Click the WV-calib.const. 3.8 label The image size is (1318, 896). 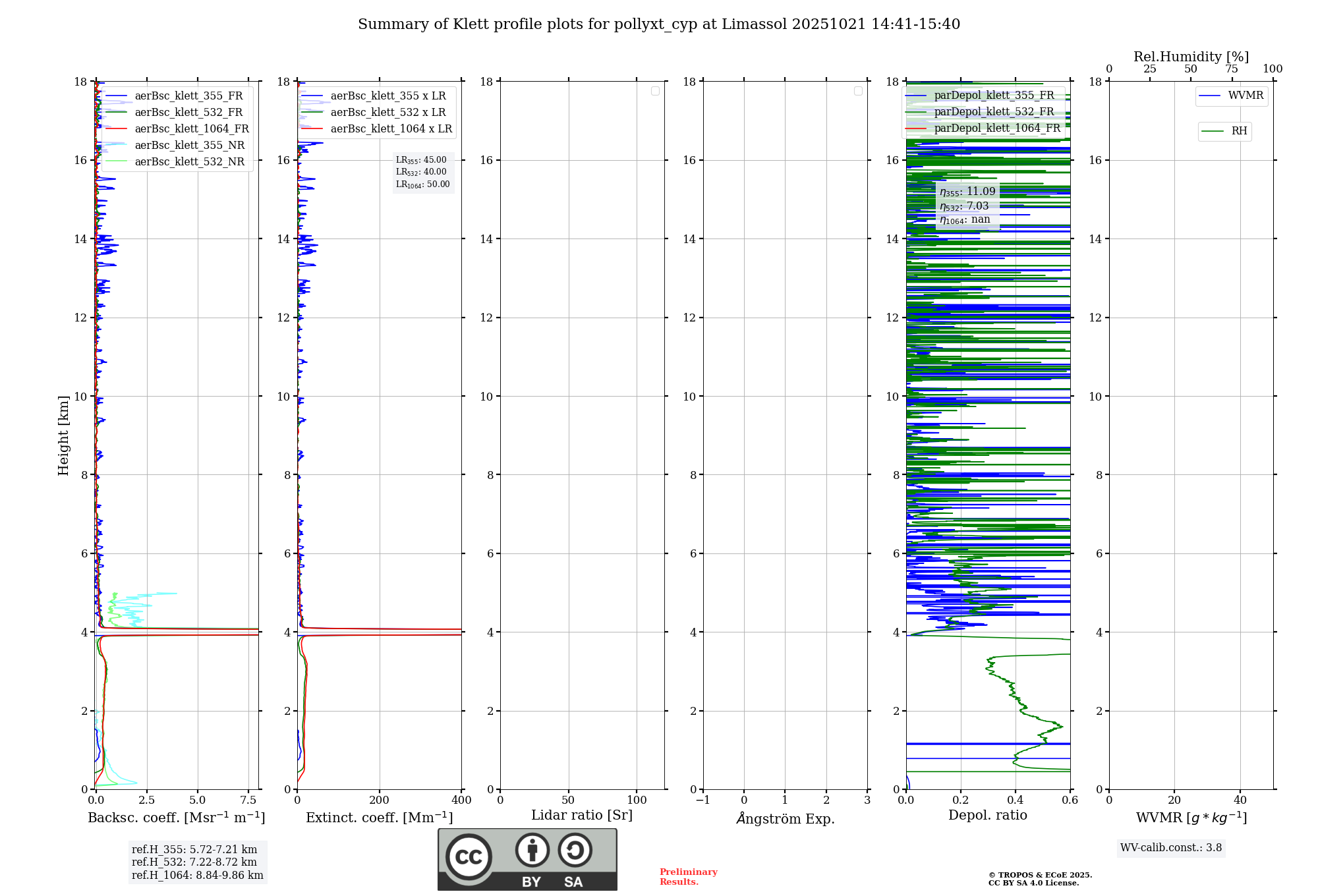(x=1170, y=848)
